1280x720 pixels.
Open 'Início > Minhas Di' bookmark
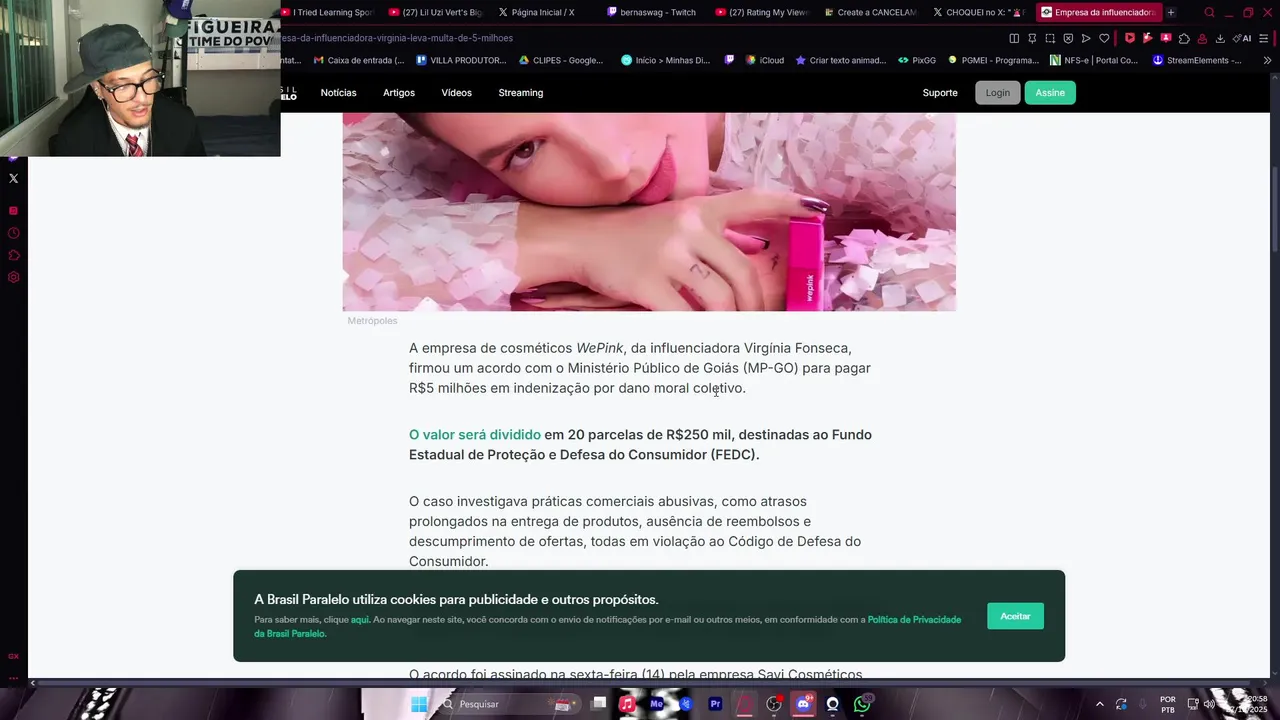pos(665,60)
